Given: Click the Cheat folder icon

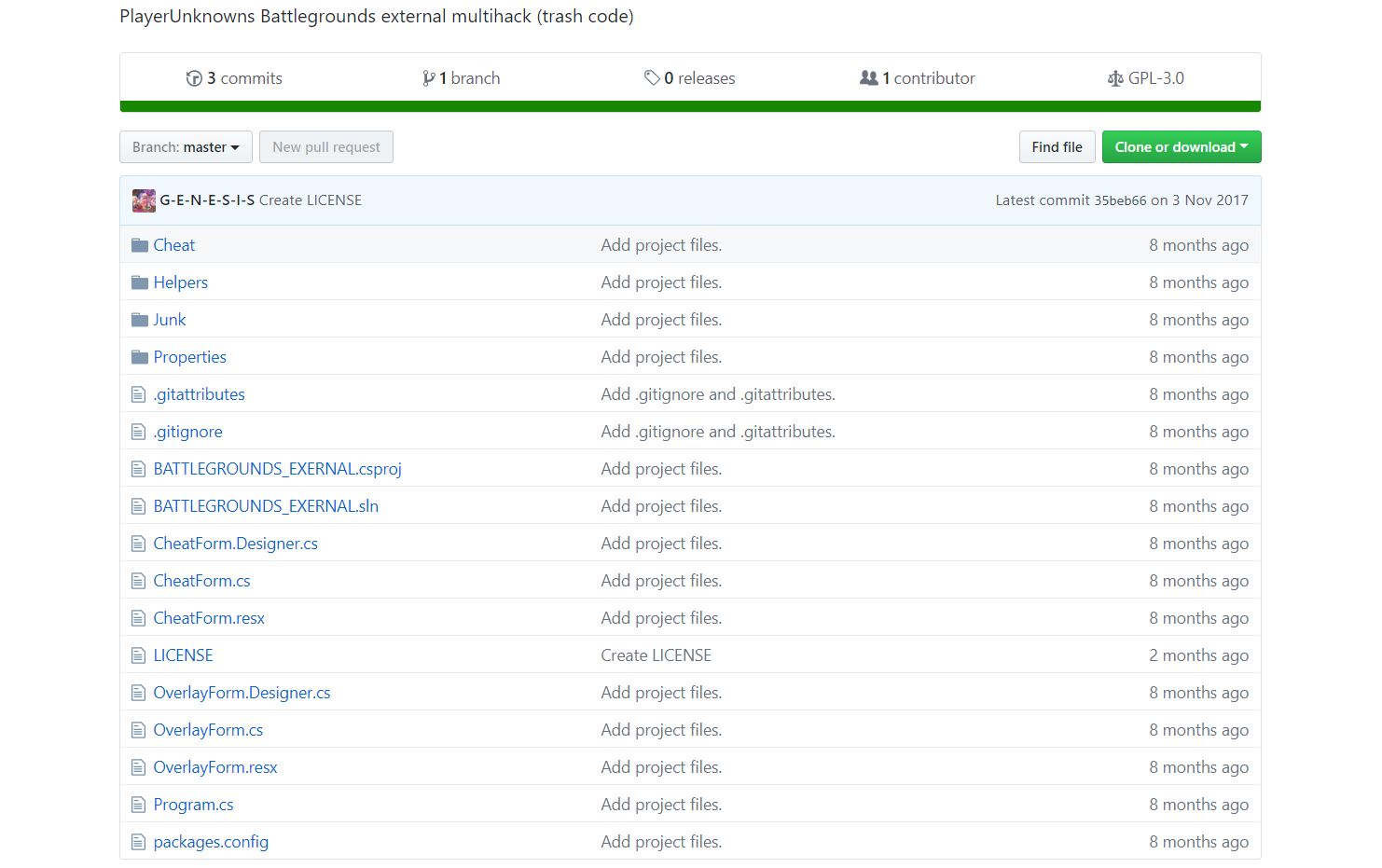Looking at the screenshot, I should (x=140, y=245).
